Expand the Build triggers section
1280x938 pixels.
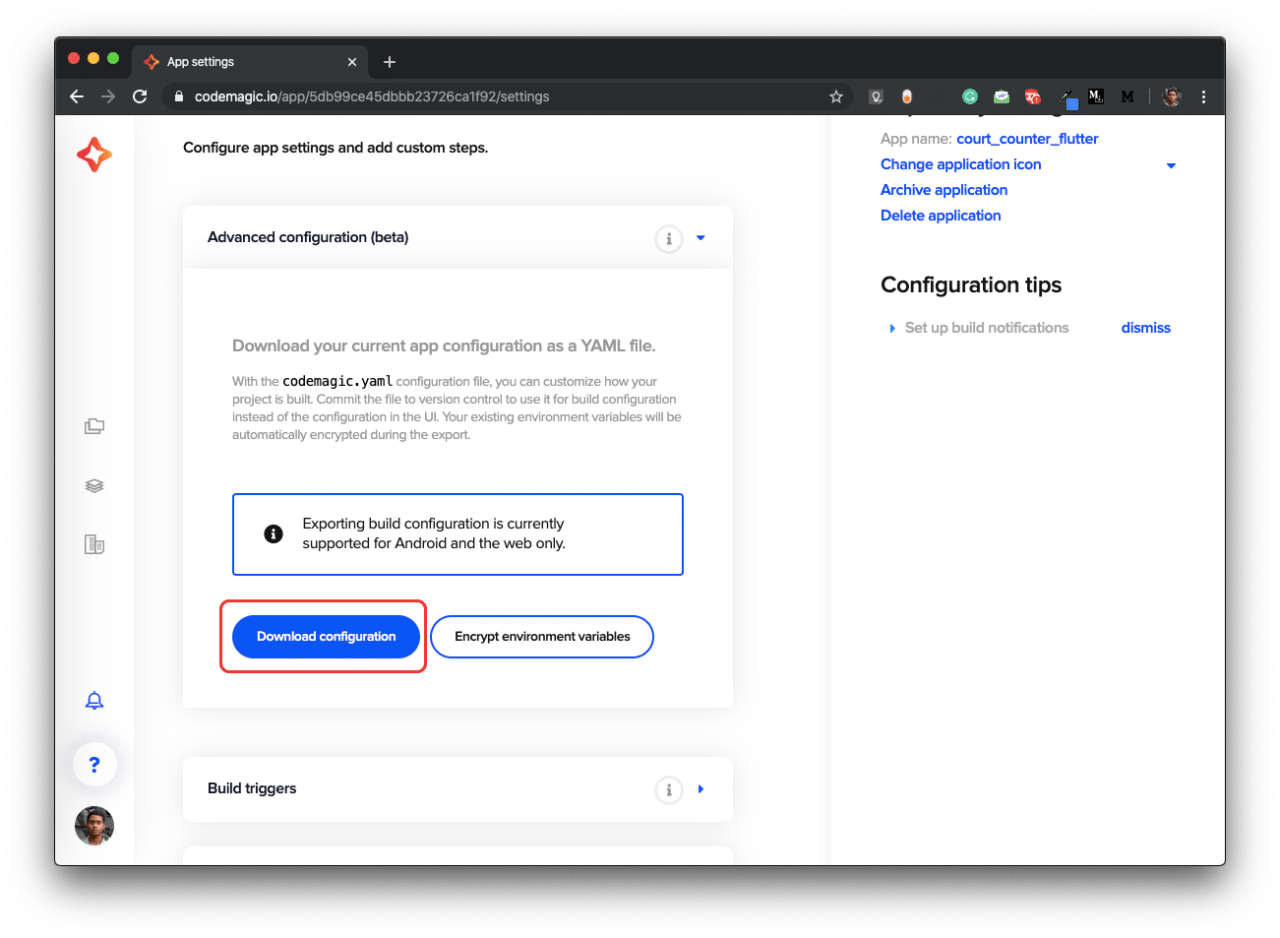point(701,789)
